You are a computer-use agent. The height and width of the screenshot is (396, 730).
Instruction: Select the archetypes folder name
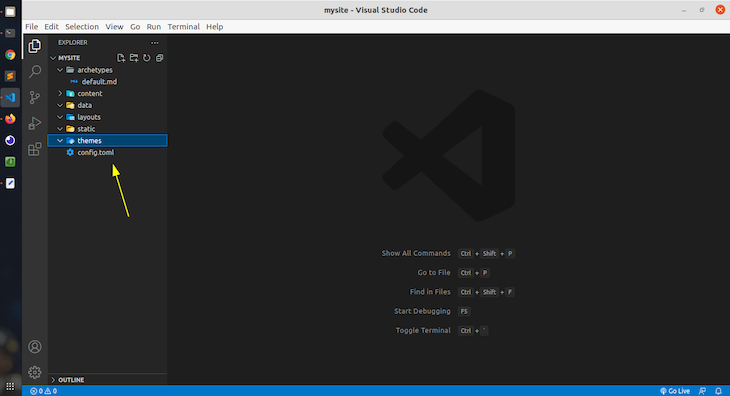[x=95, y=70]
